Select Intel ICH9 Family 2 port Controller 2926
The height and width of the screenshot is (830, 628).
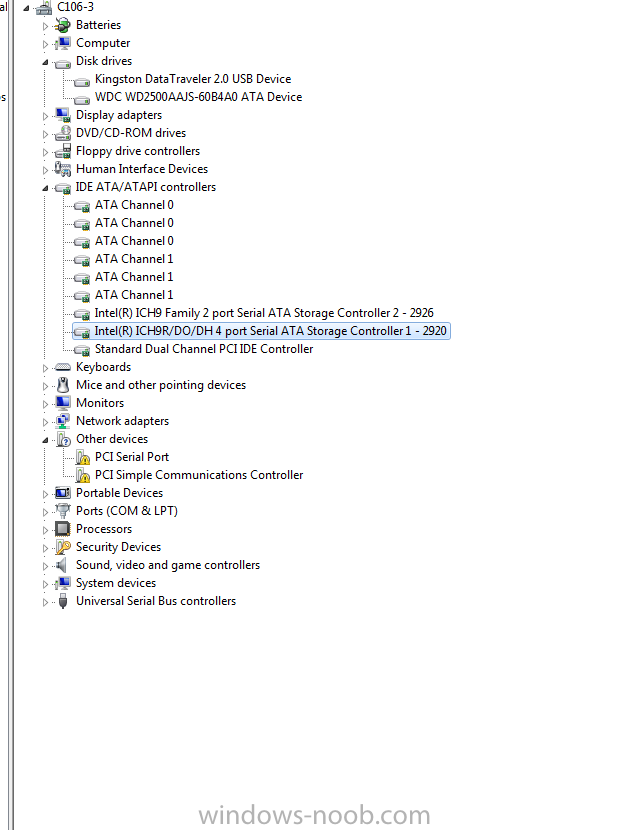point(264,313)
